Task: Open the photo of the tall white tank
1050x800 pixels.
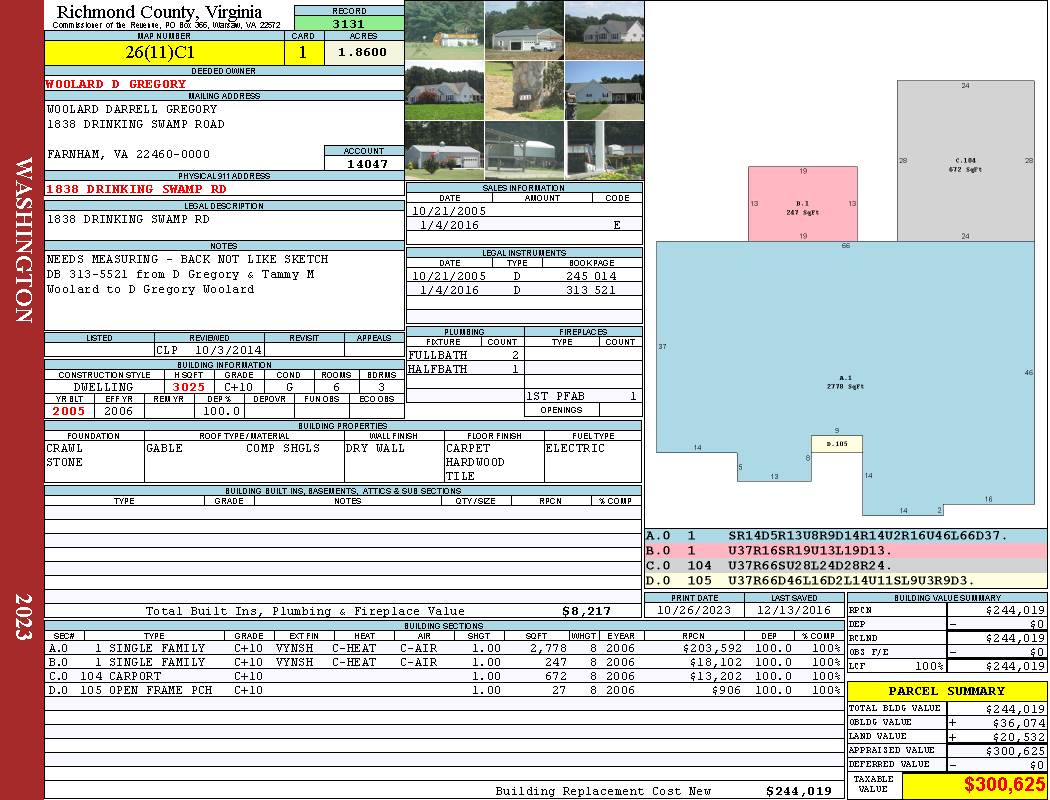Action: pyautogui.click(x=605, y=150)
